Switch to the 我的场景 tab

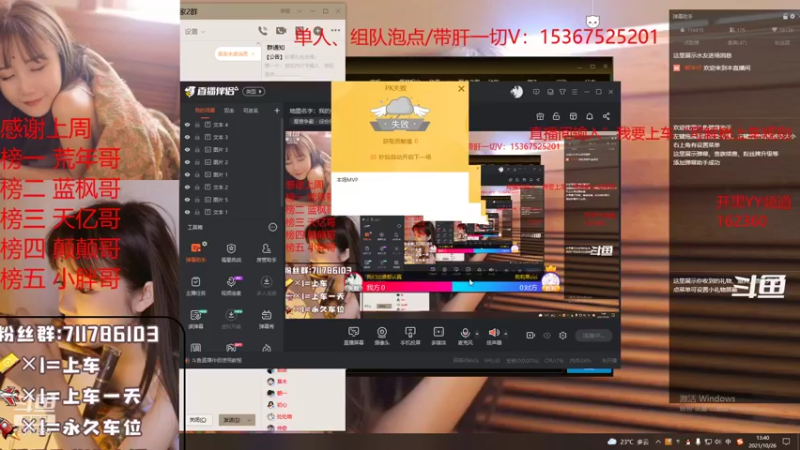click(x=205, y=110)
